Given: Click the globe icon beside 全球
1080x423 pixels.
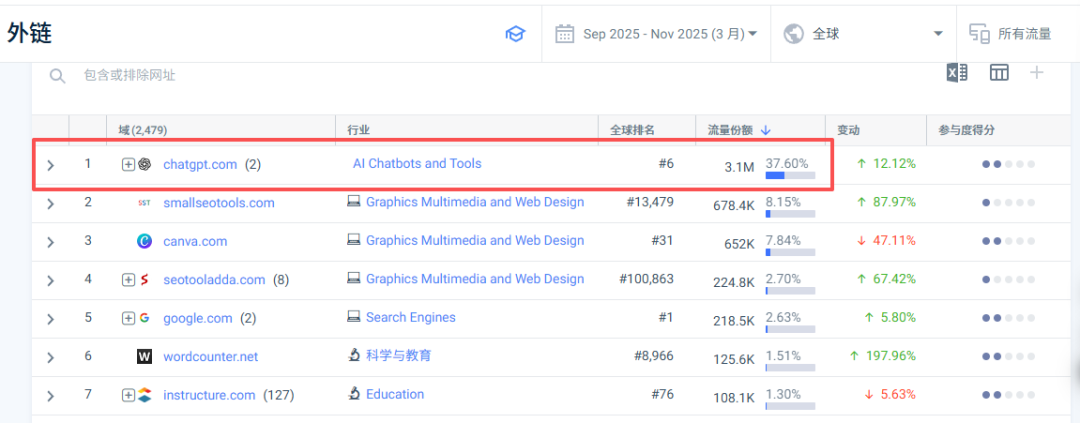Looking at the screenshot, I should coord(794,34).
